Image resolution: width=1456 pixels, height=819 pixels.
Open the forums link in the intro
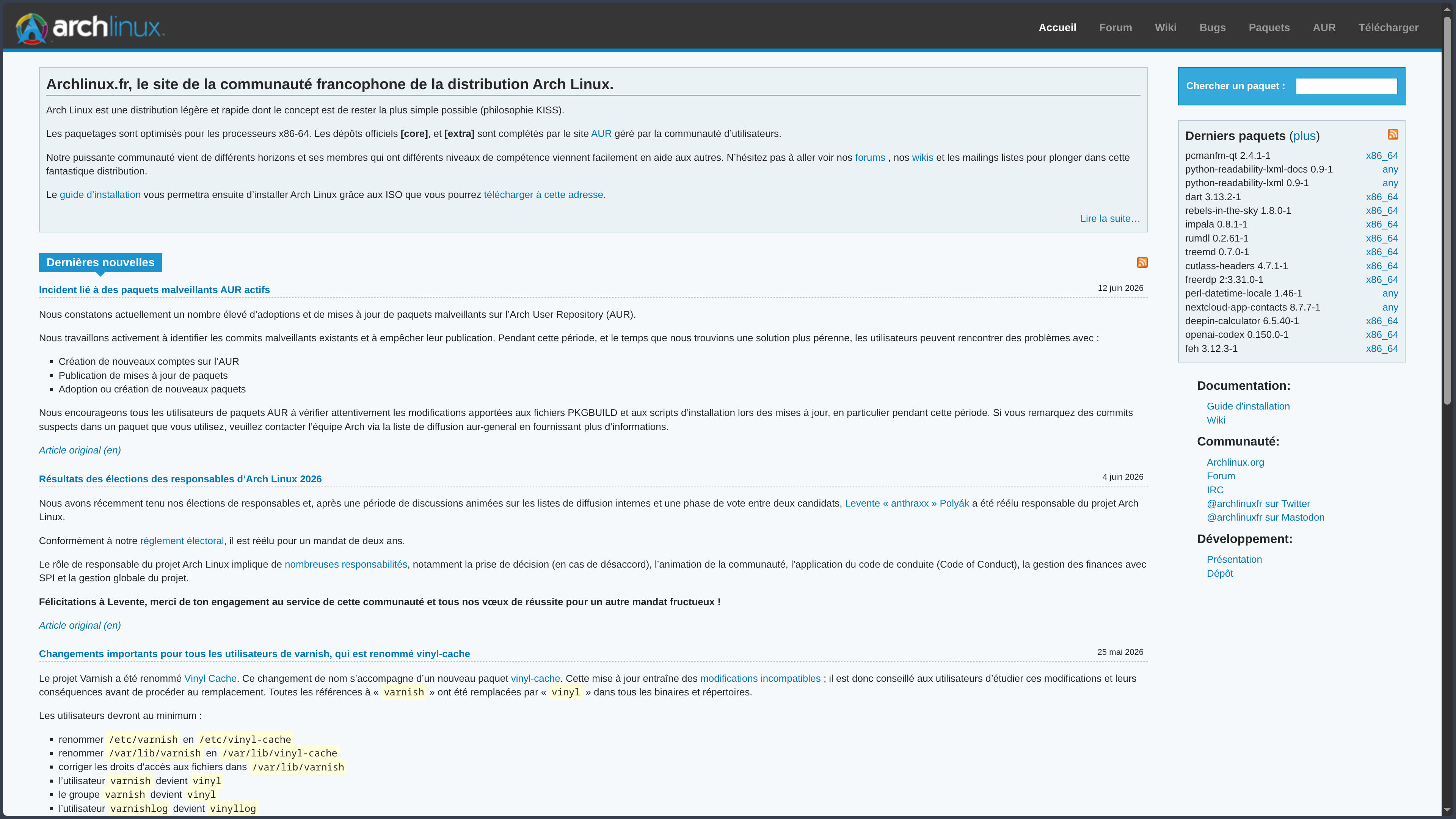(870, 158)
